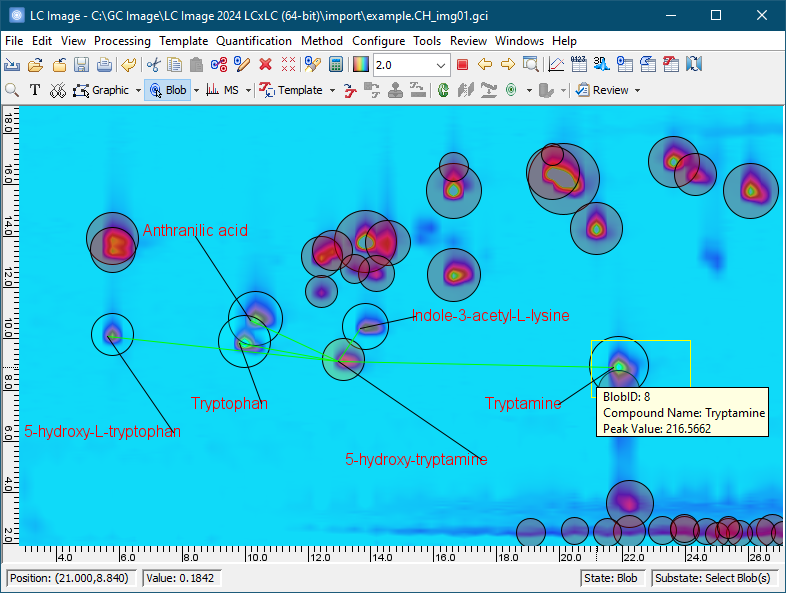Select the magnifier Zoom tool
786x593 pixels.
point(13,90)
